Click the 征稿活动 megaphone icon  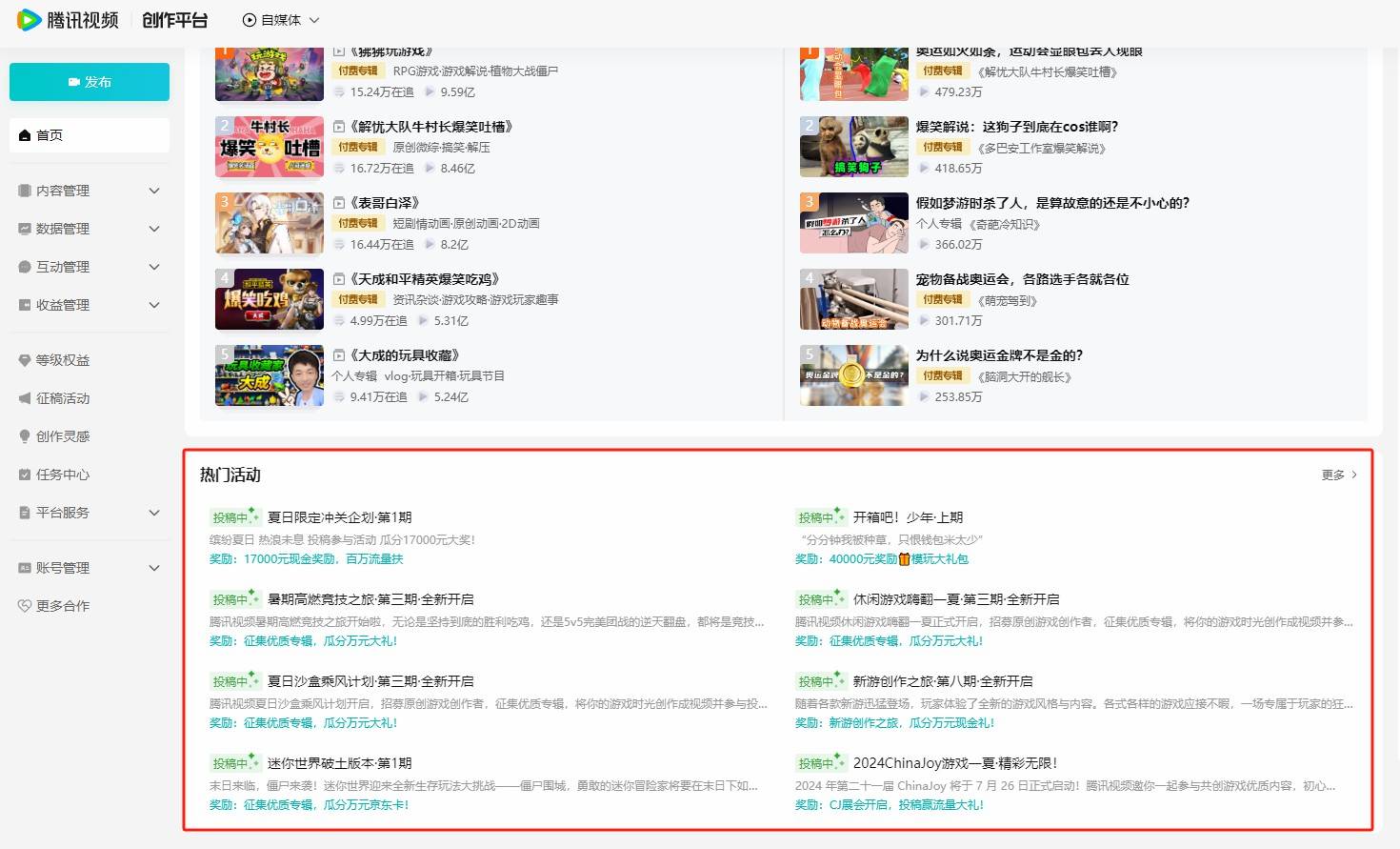click(x=25, y=398)
